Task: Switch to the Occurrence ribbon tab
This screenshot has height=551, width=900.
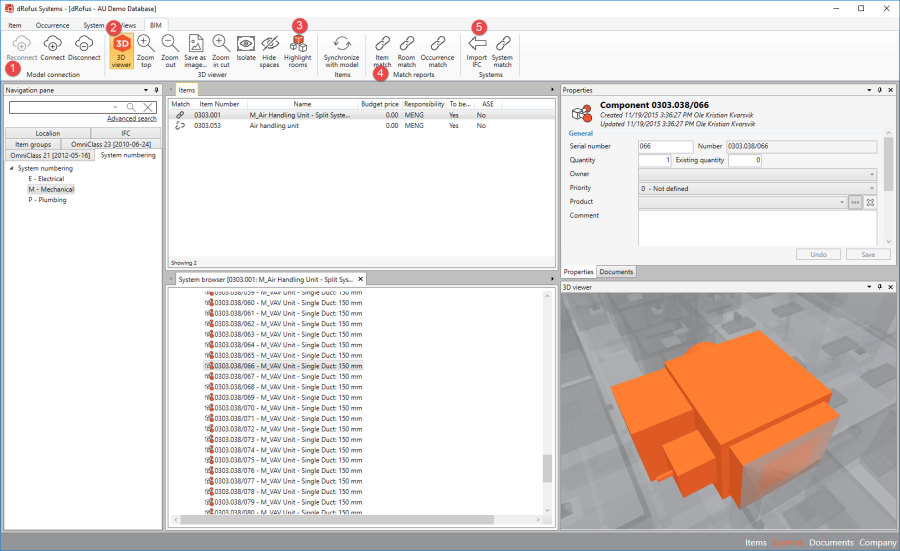Action: [x=52, y=24]
